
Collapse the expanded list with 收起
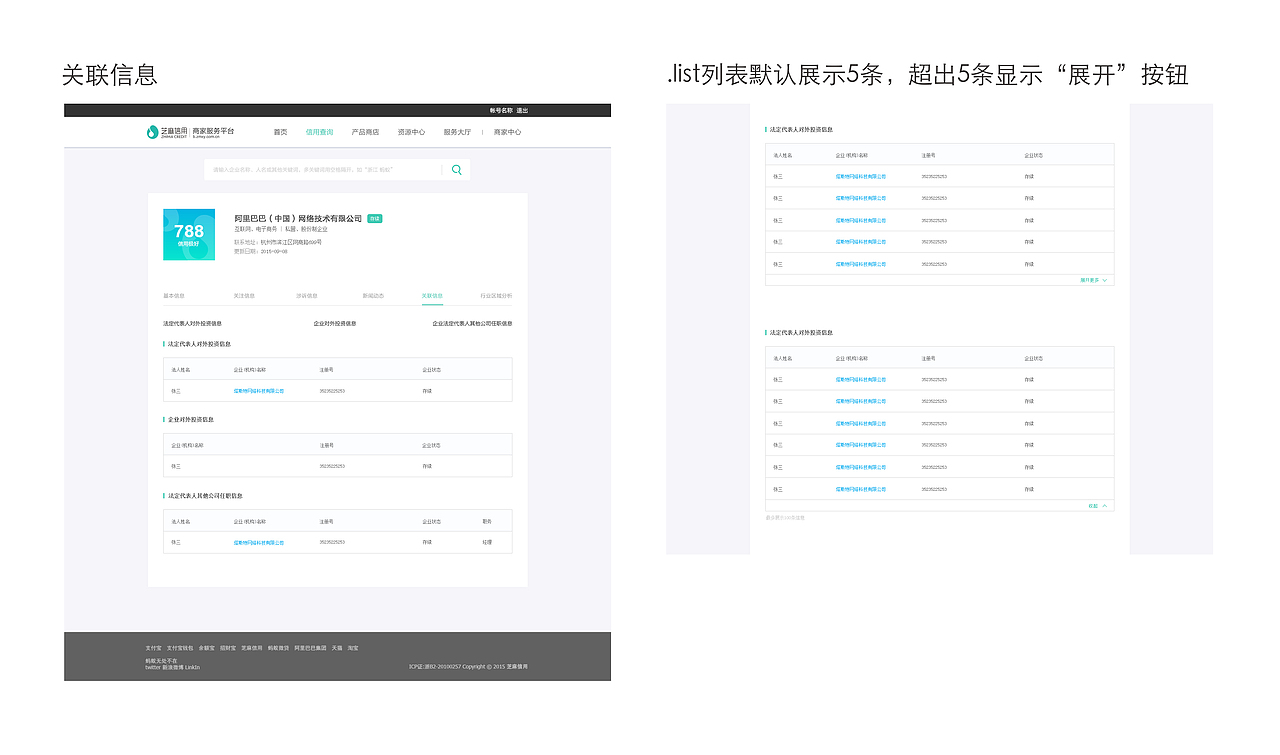[x=1093, y=505]
